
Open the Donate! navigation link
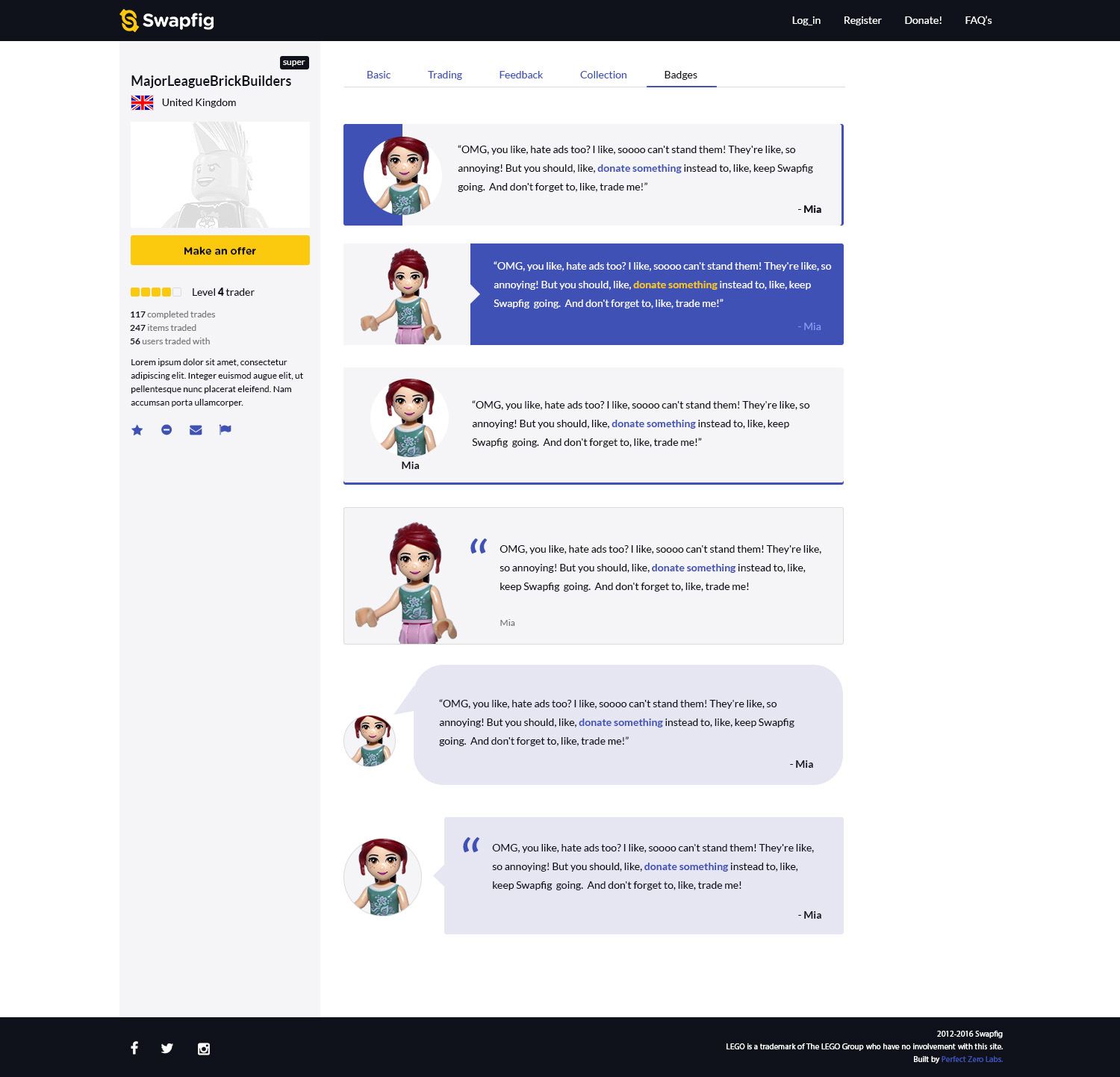coord(924,20)
